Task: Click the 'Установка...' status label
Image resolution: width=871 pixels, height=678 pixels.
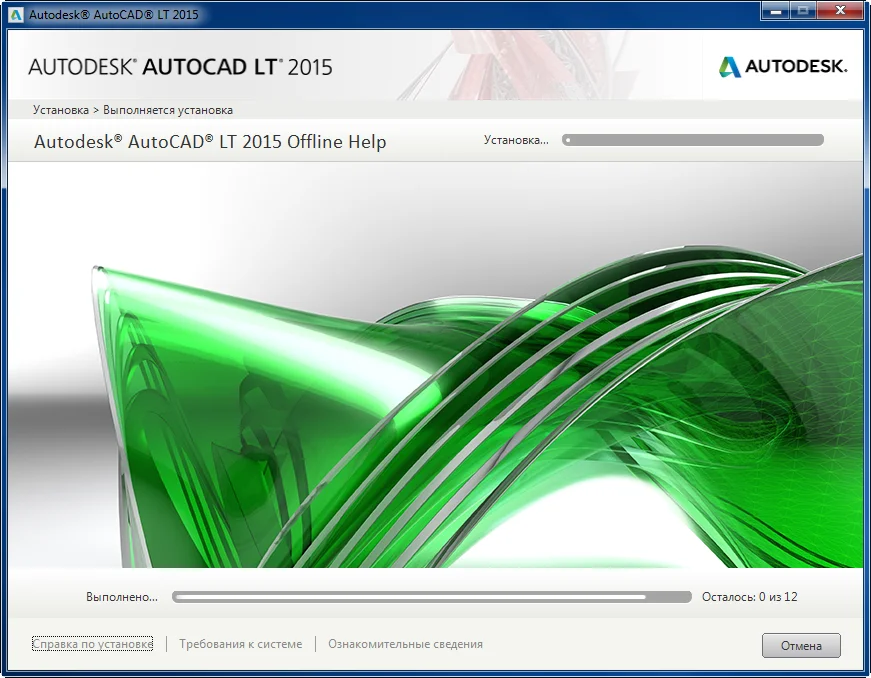Action: pyautogui.click(x=516, y=140)
